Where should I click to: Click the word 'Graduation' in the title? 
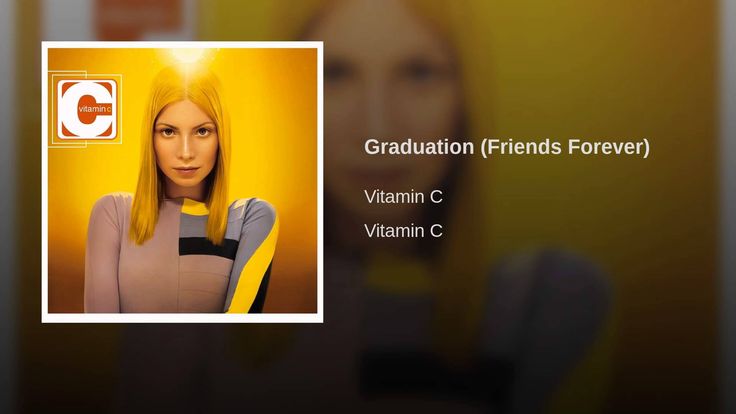tap(419, 147)
